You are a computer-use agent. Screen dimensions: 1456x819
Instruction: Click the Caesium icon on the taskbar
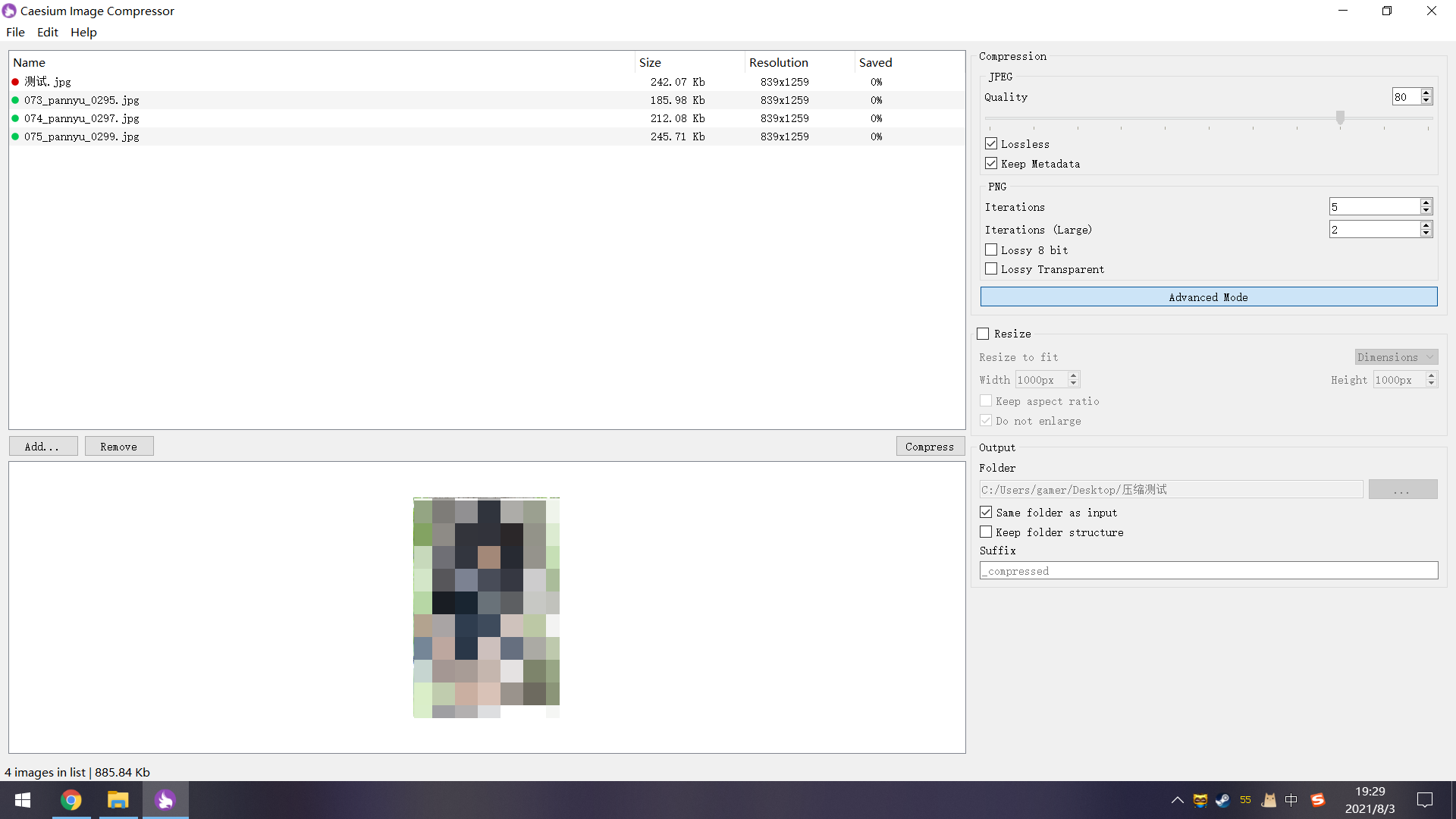pyautogui.click(x=165, y=800)
